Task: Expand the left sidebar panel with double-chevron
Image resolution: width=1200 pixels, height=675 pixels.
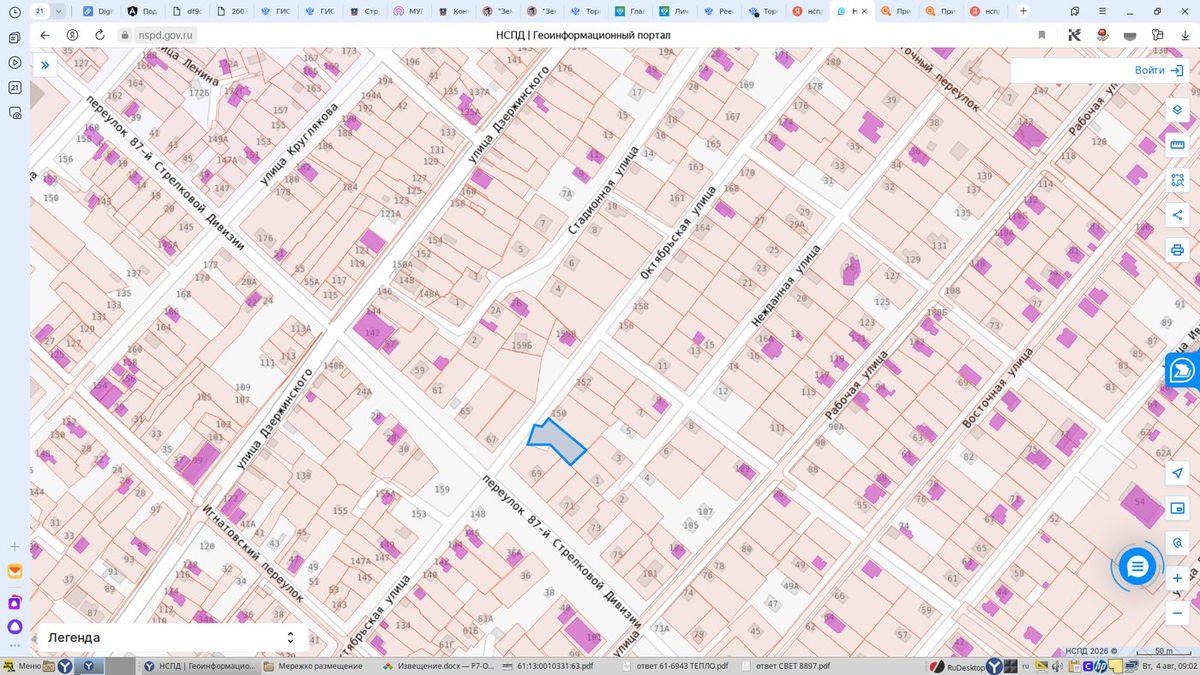Action: coord(45,66)
